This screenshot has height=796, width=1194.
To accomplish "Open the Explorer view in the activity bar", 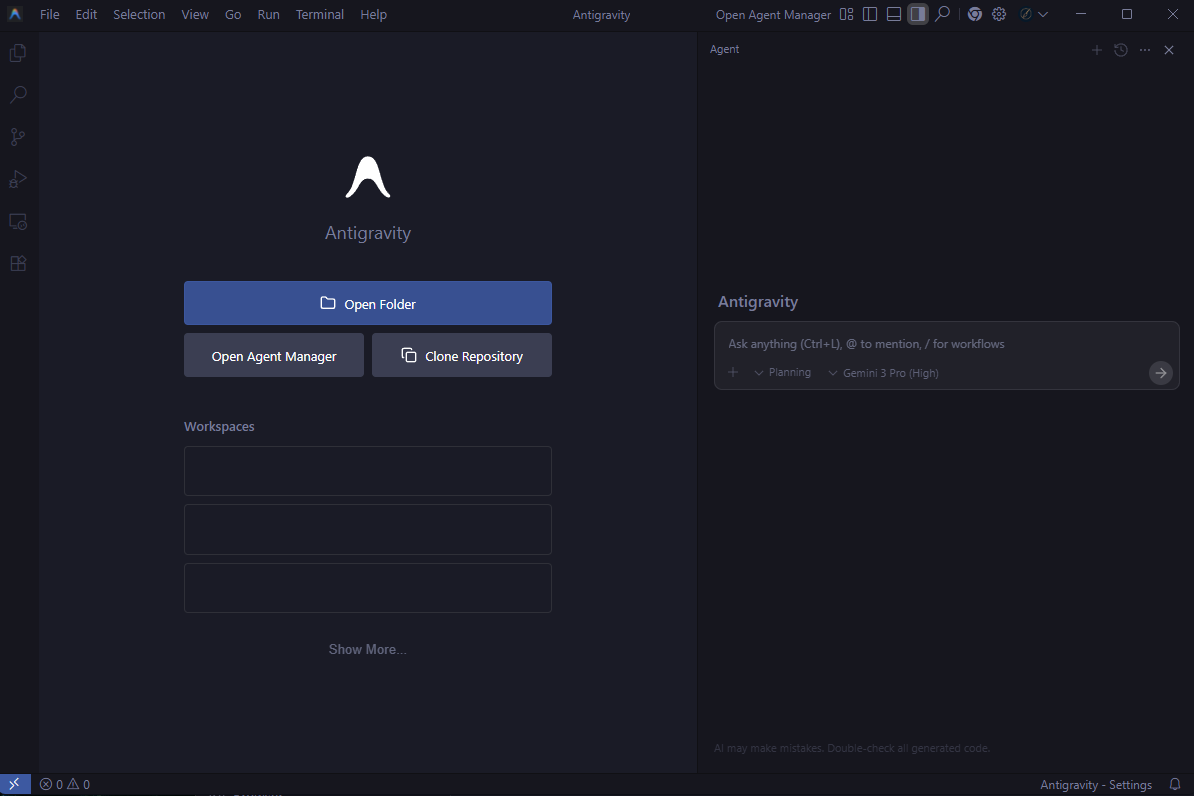I will coord(18,53).
